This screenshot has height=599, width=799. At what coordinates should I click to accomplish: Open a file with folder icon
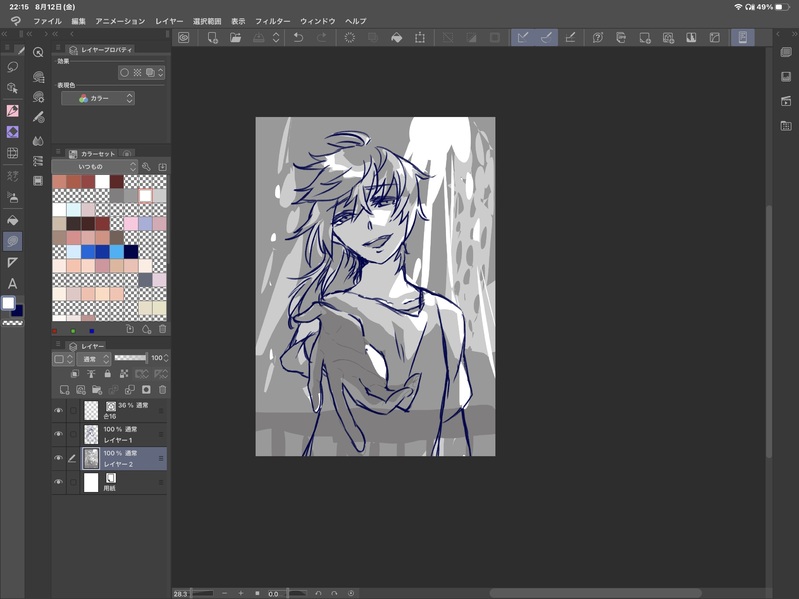(x=235, y=38)
